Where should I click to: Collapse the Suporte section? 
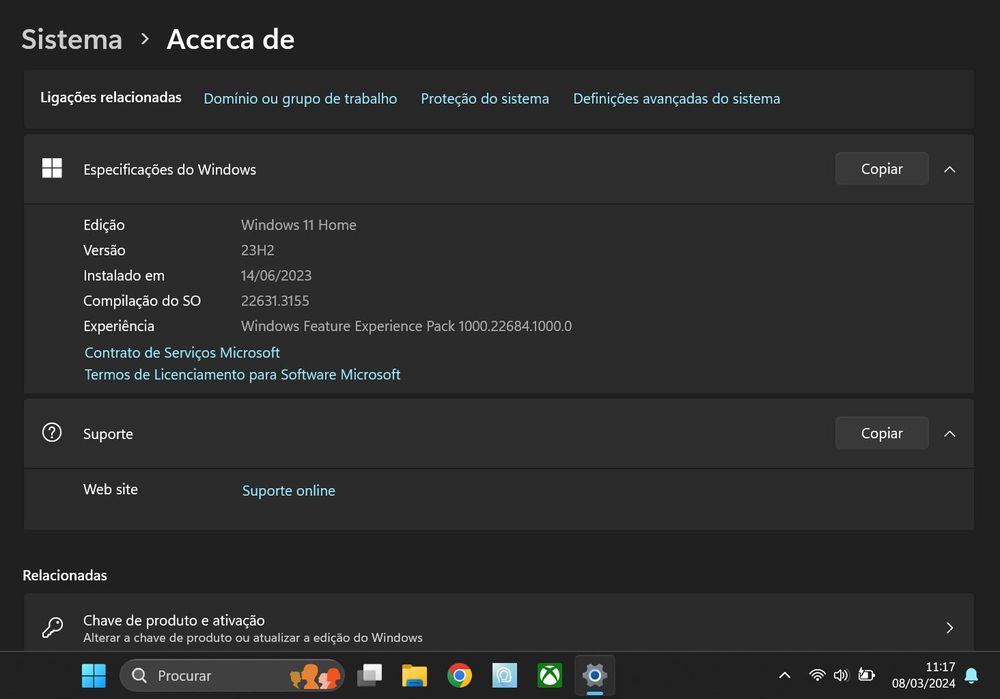point(950,434)
